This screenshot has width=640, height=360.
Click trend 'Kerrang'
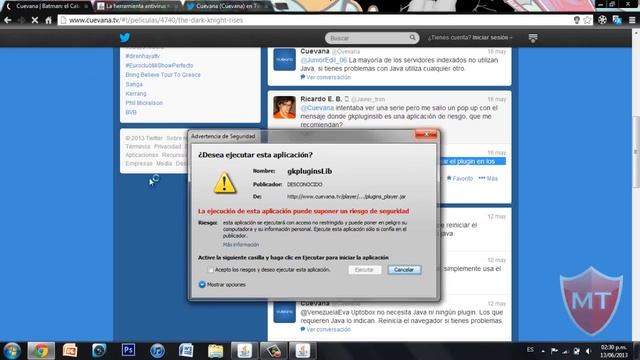tap(136, 93)
